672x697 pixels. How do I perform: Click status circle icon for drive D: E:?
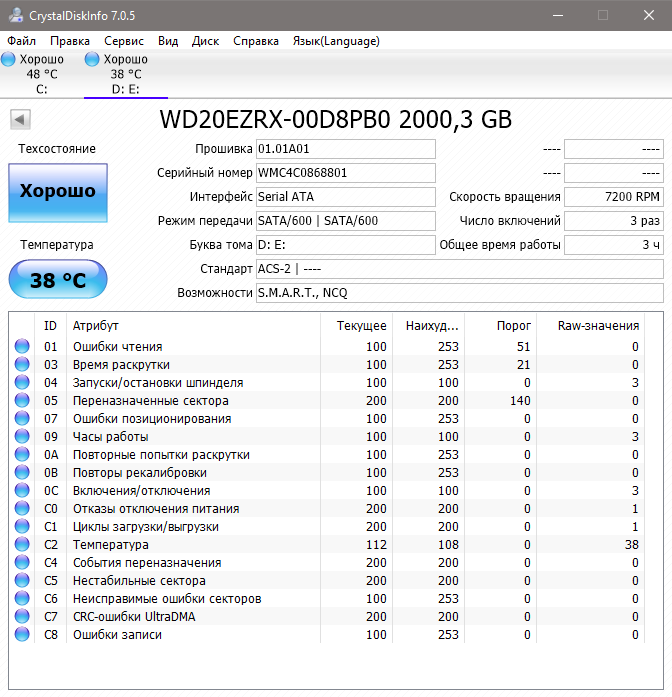[92, 59]
